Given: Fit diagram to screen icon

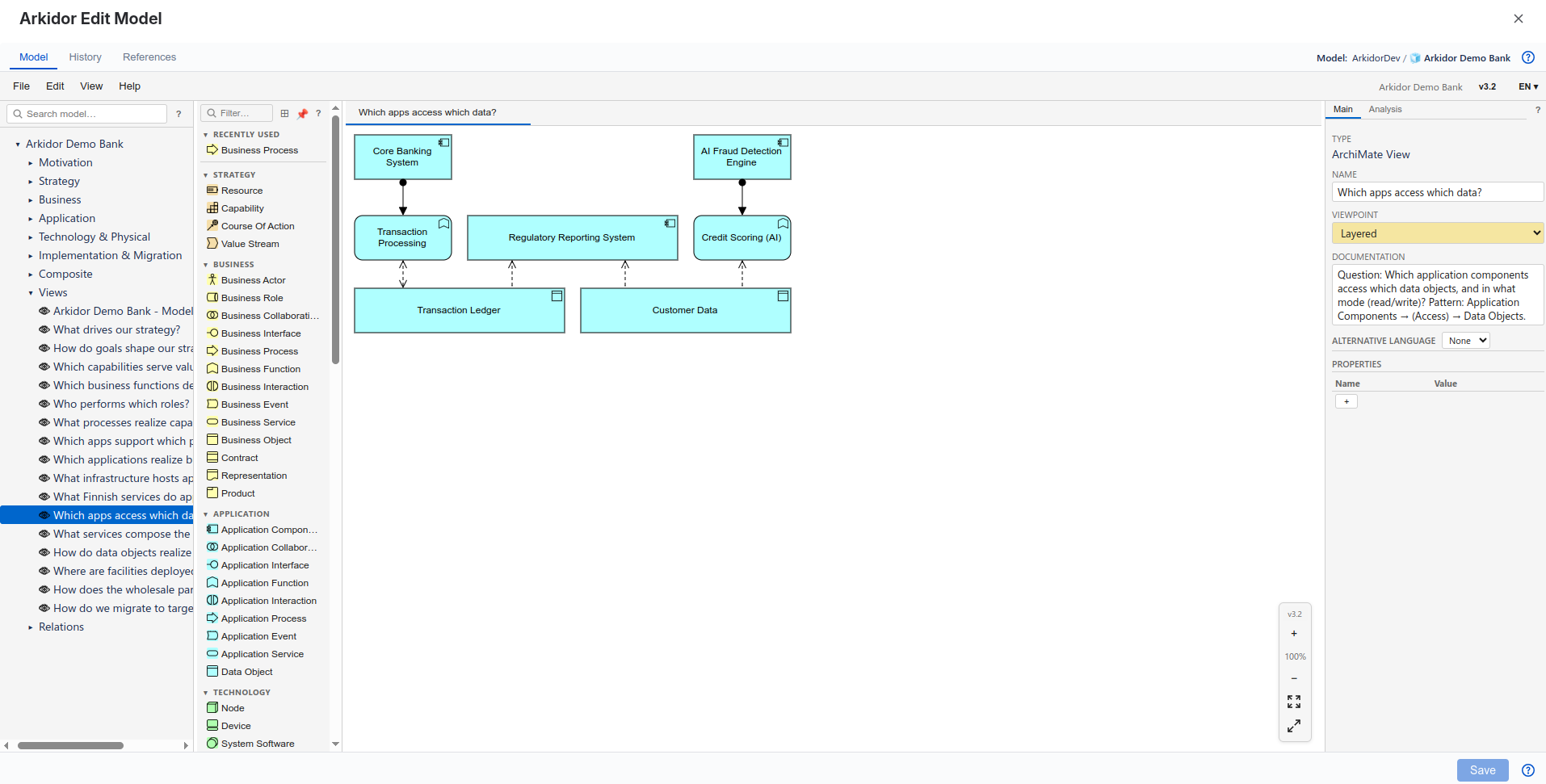Looking at the screenshot, I should (1294, 702).
